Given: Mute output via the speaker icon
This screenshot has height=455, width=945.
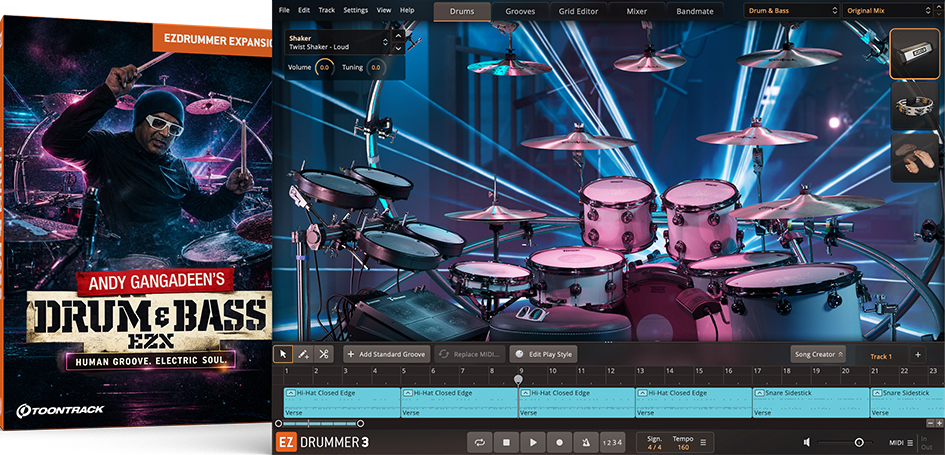Looking at the screenshot, I should point(807,443).
